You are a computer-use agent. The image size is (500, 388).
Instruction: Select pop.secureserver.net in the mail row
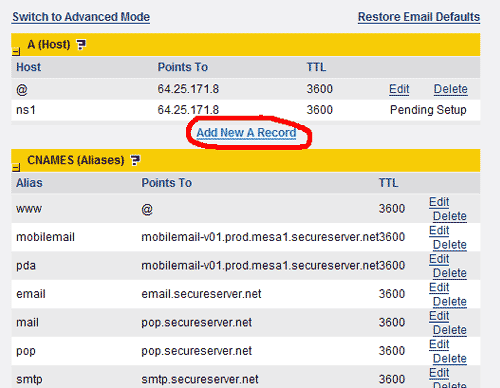[197, 323]
